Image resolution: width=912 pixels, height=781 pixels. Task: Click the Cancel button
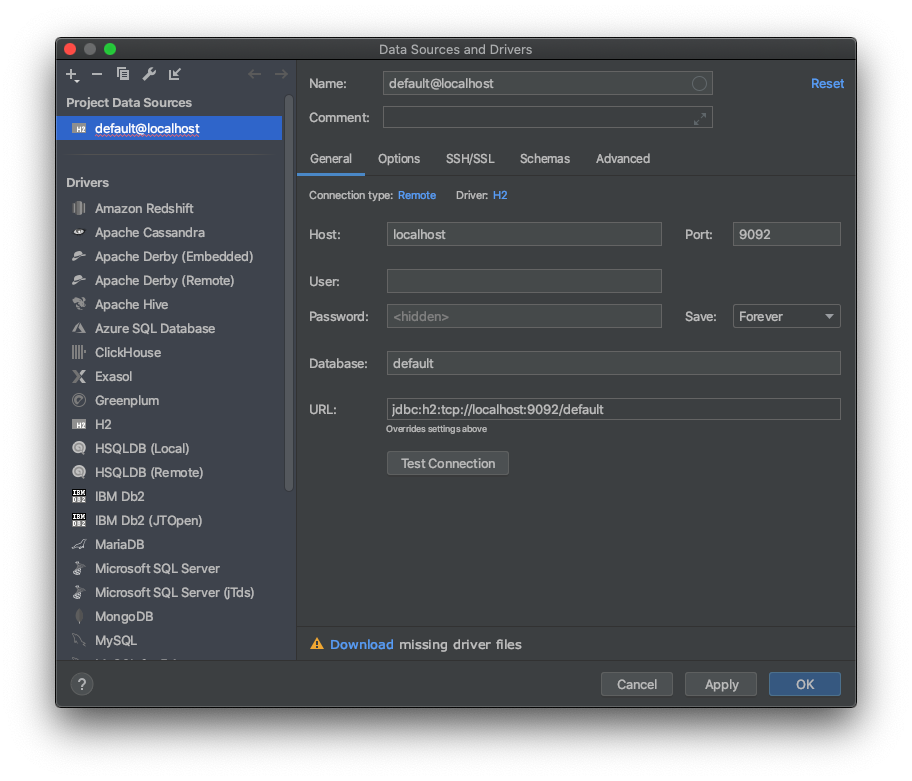(637, 684)
